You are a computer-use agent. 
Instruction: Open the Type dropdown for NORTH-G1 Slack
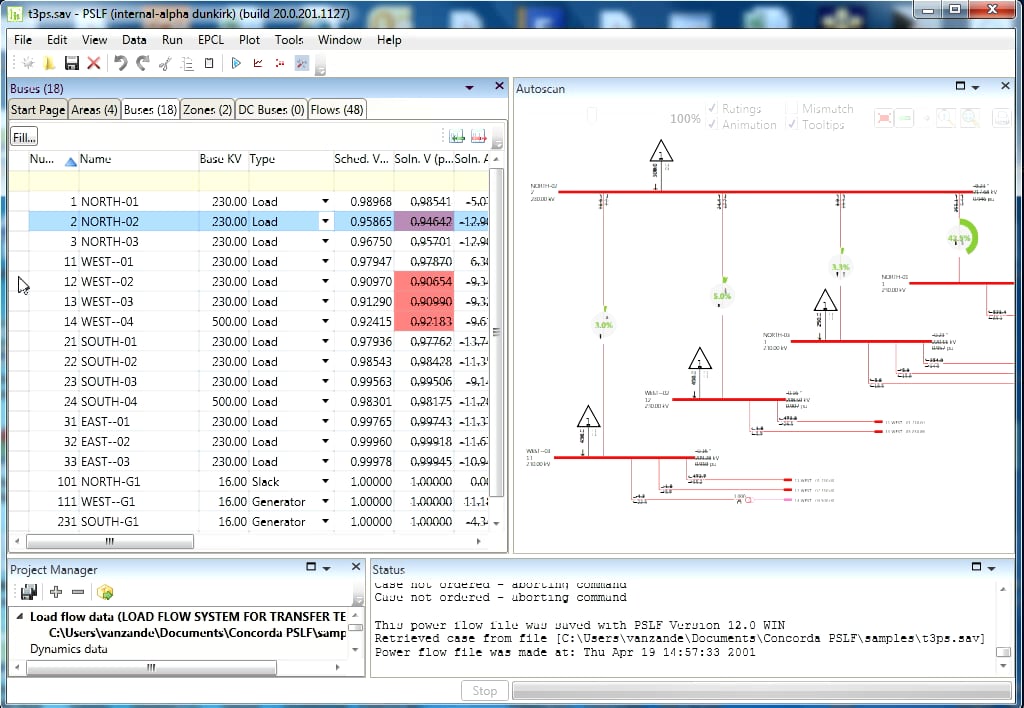(325, 481)
